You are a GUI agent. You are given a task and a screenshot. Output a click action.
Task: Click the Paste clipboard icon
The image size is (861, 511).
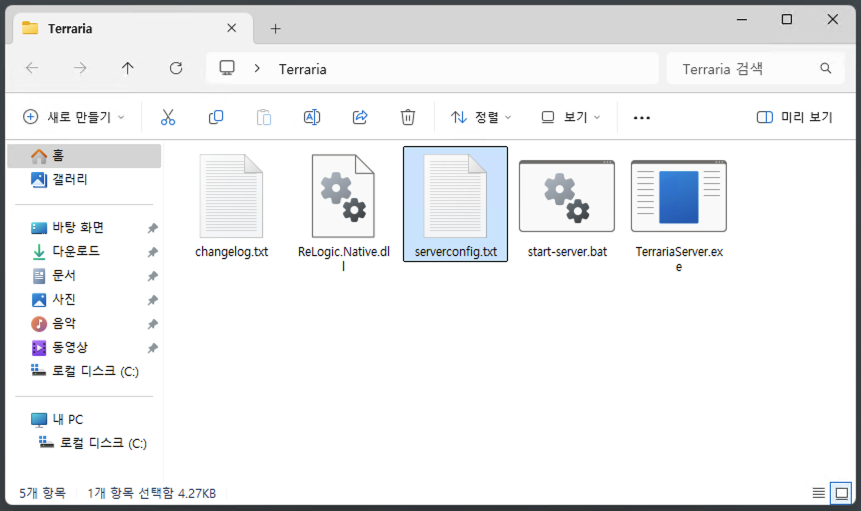[x=264, y=117]
